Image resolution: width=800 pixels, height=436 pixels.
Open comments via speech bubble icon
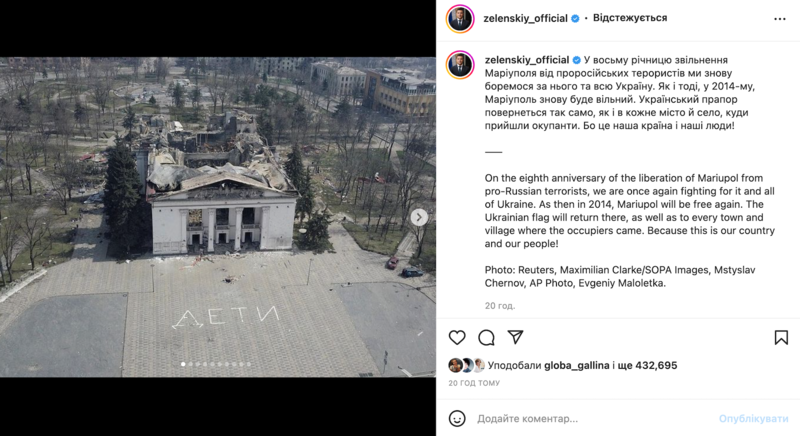(486, 338)
